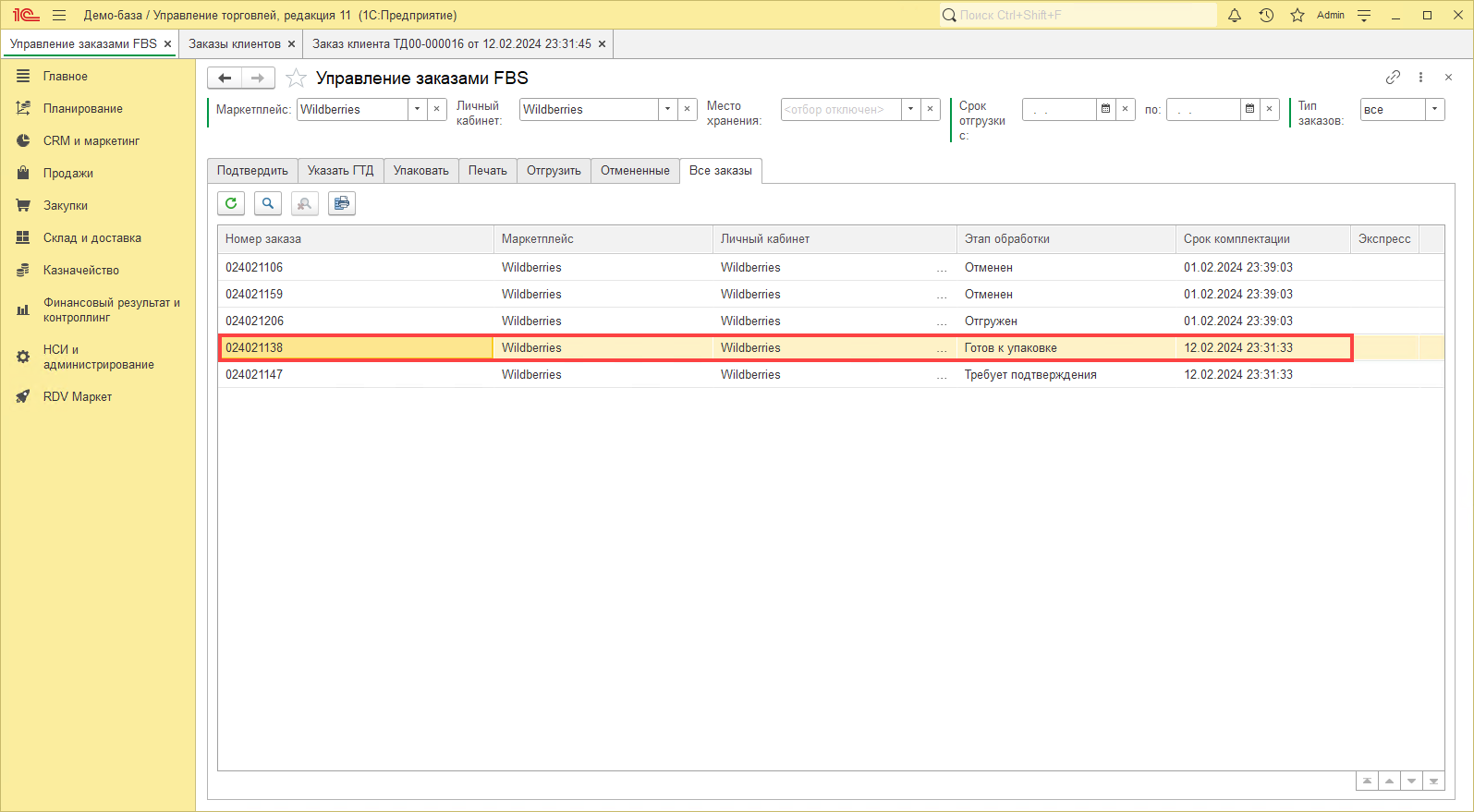
Task: Add page to favorites with star icon
Action: 296,79
